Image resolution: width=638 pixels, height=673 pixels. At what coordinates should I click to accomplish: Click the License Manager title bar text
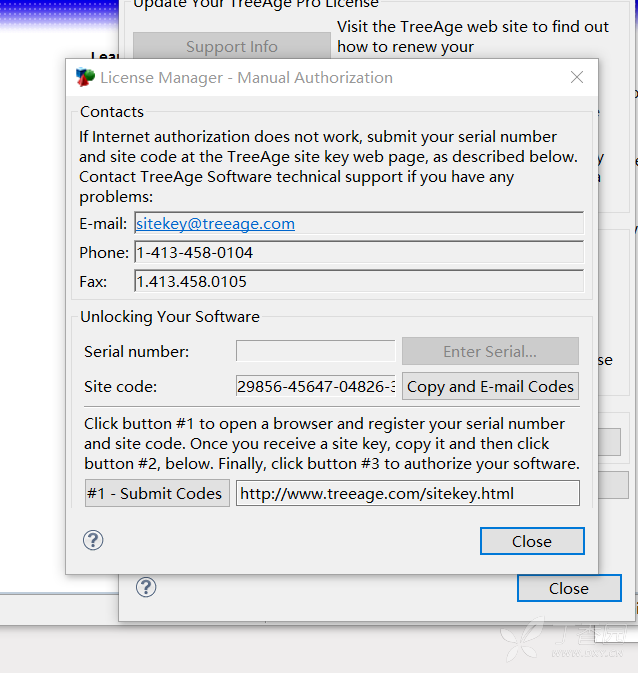[246, 78]
